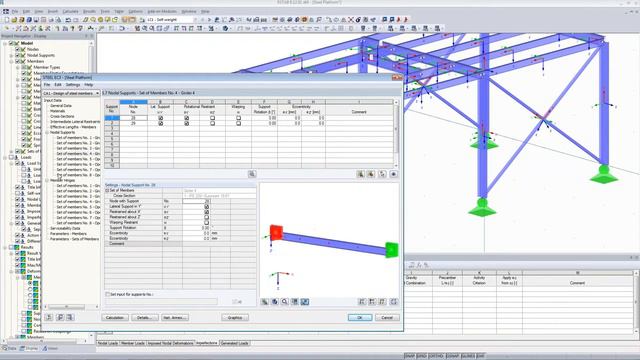Switch to Member Loads table tab

133,343
